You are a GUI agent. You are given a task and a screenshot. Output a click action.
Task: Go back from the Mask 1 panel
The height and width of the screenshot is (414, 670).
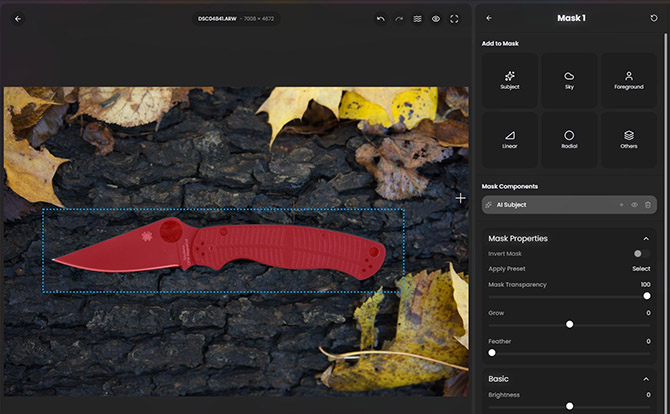489,18
